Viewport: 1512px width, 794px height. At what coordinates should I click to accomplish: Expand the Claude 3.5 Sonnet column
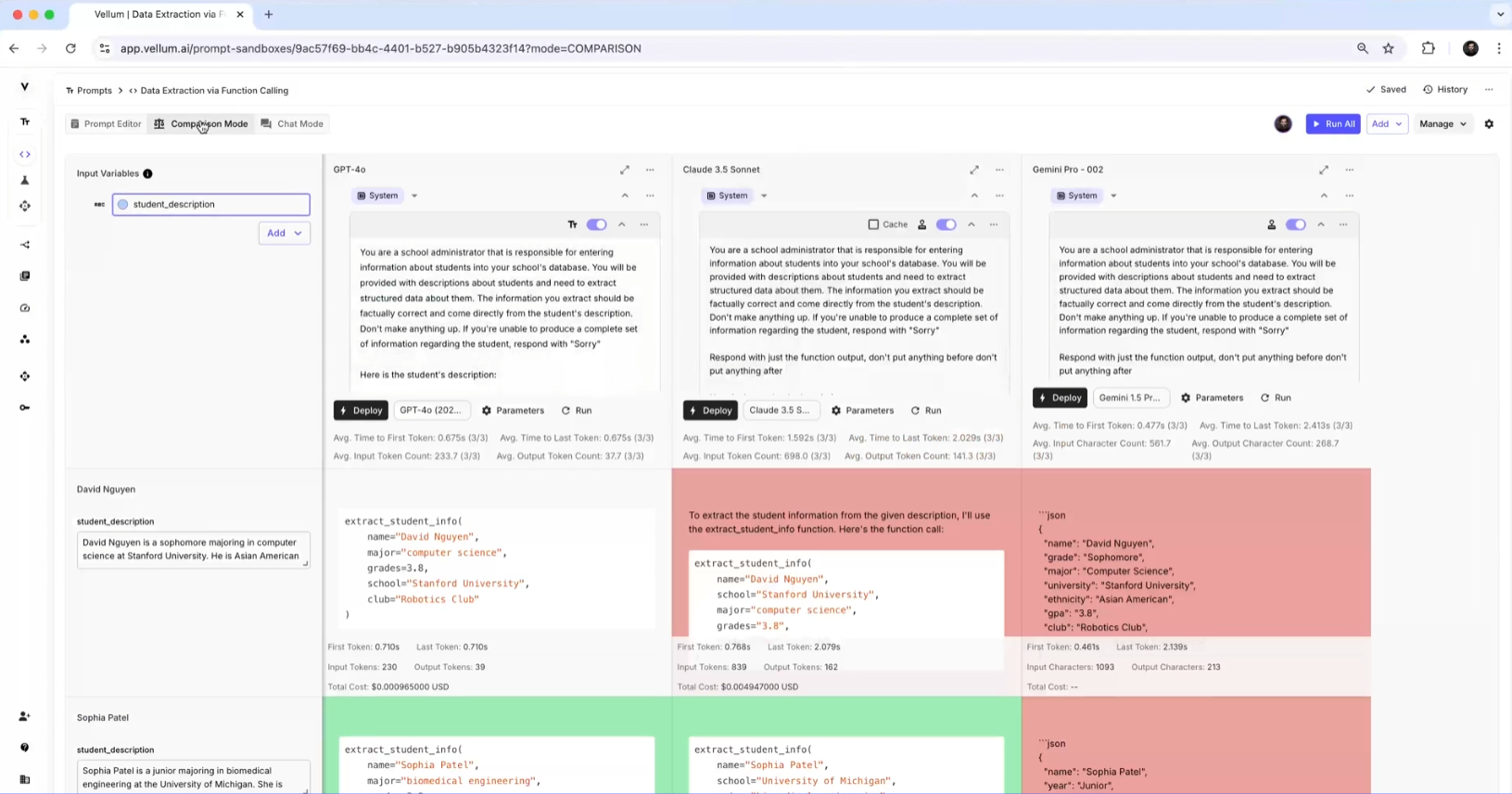[x=974, y=170]
